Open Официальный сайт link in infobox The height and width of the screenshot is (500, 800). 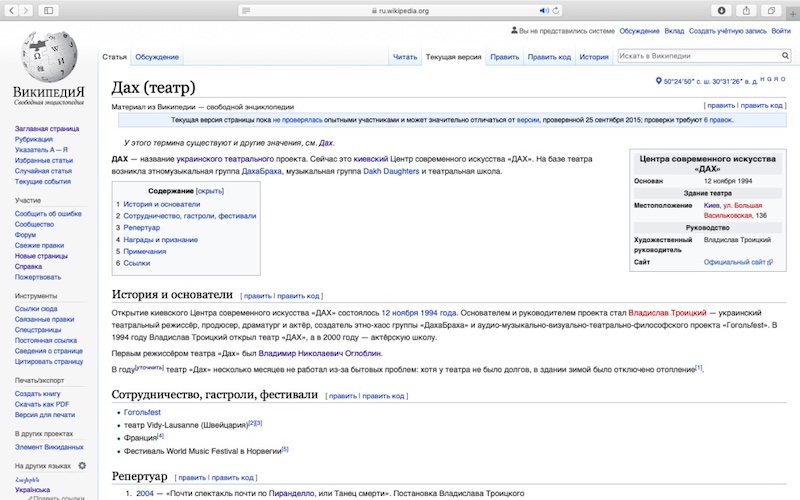[x=735, y=262]
